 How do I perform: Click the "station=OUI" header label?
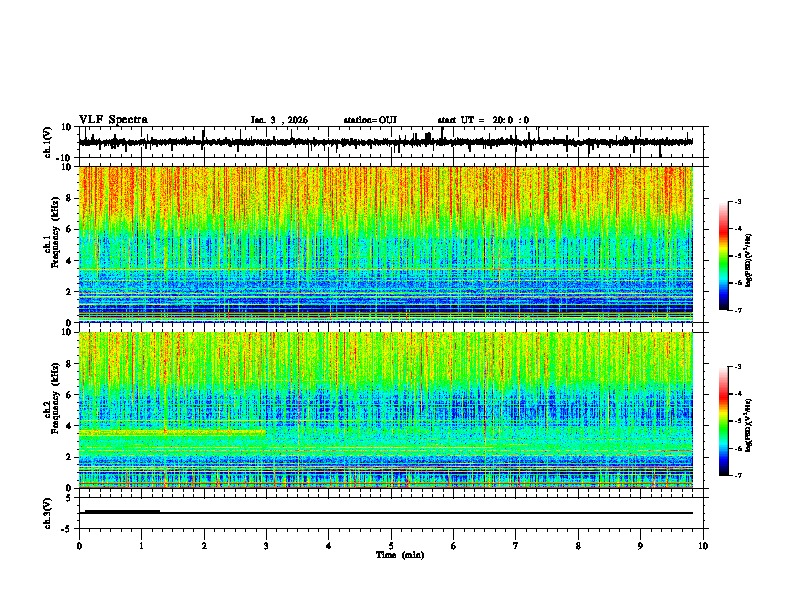(370, 120)
